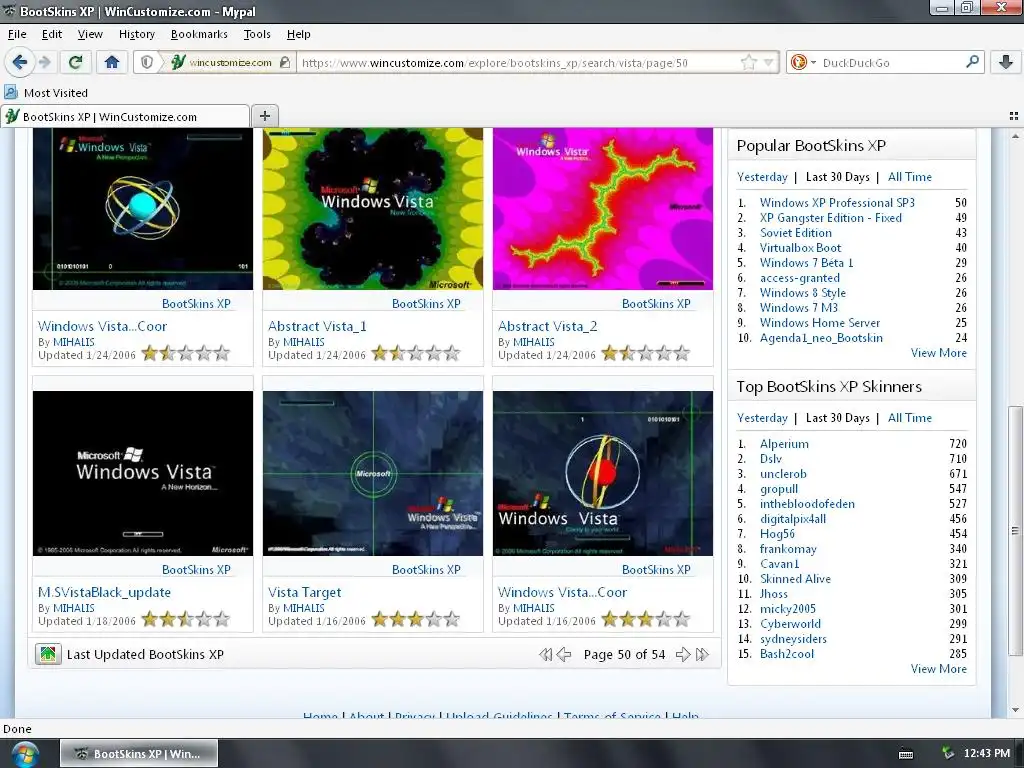This screenshot has height=768, width=1024.
Task: Click the BootSkins XP label under Abstract Vista_1
Action: pyautogui.click(x=426, y=304)
